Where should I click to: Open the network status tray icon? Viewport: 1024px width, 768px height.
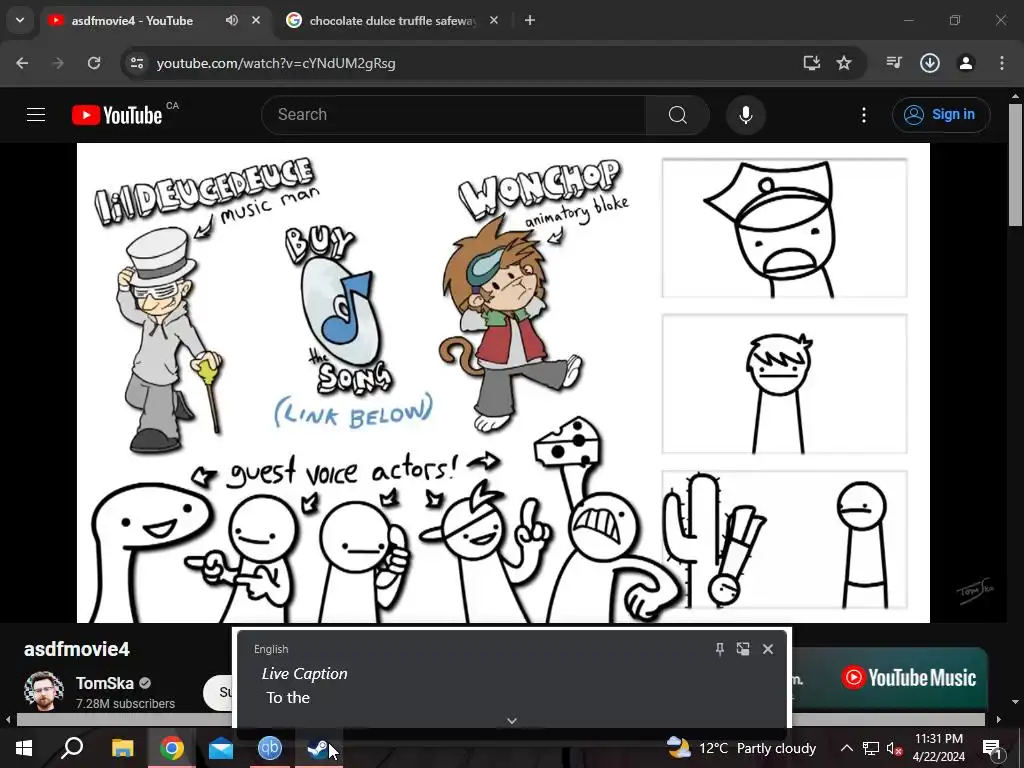pyautogui.click(x=871, y=748)
